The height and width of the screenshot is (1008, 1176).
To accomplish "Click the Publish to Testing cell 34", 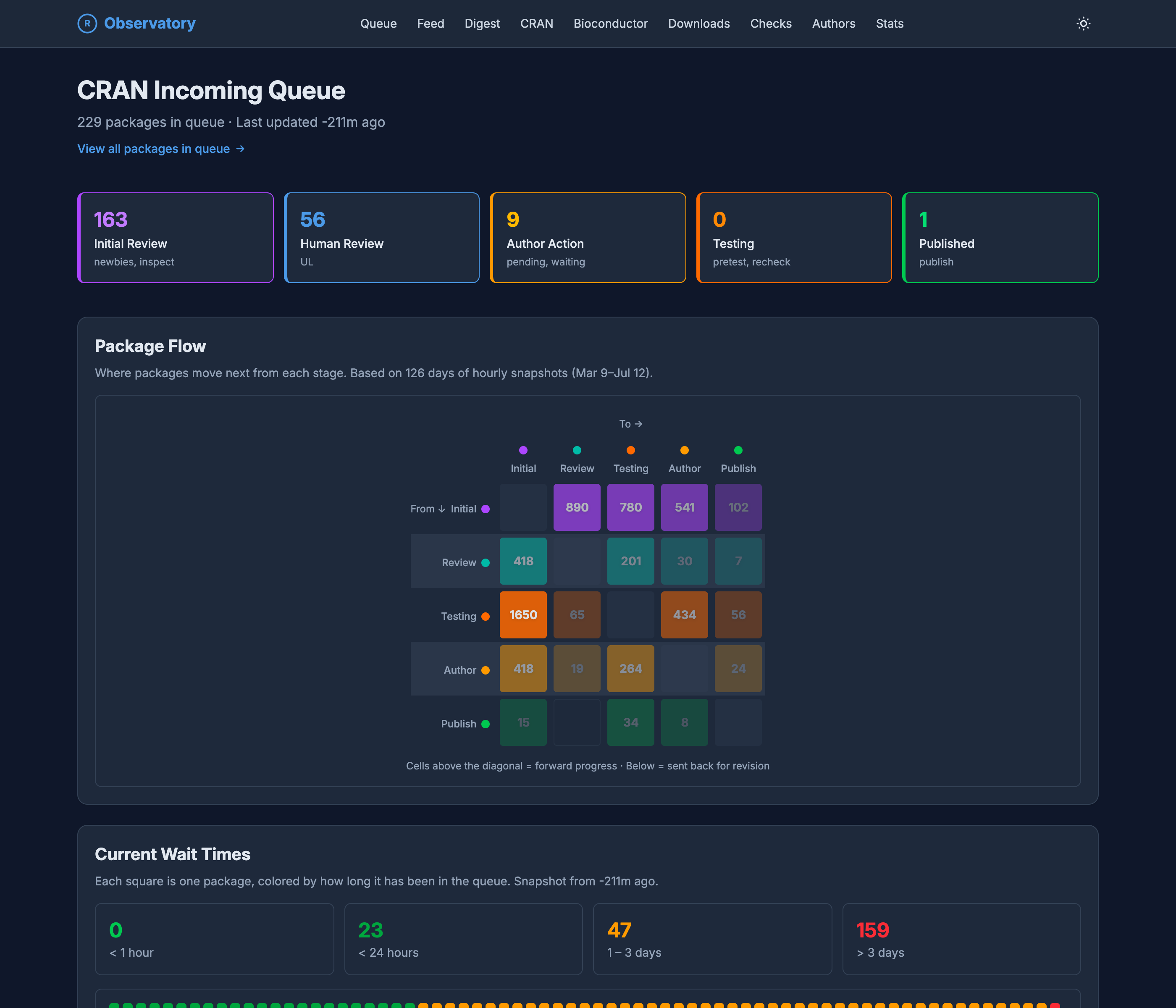I will coord(630,722).
